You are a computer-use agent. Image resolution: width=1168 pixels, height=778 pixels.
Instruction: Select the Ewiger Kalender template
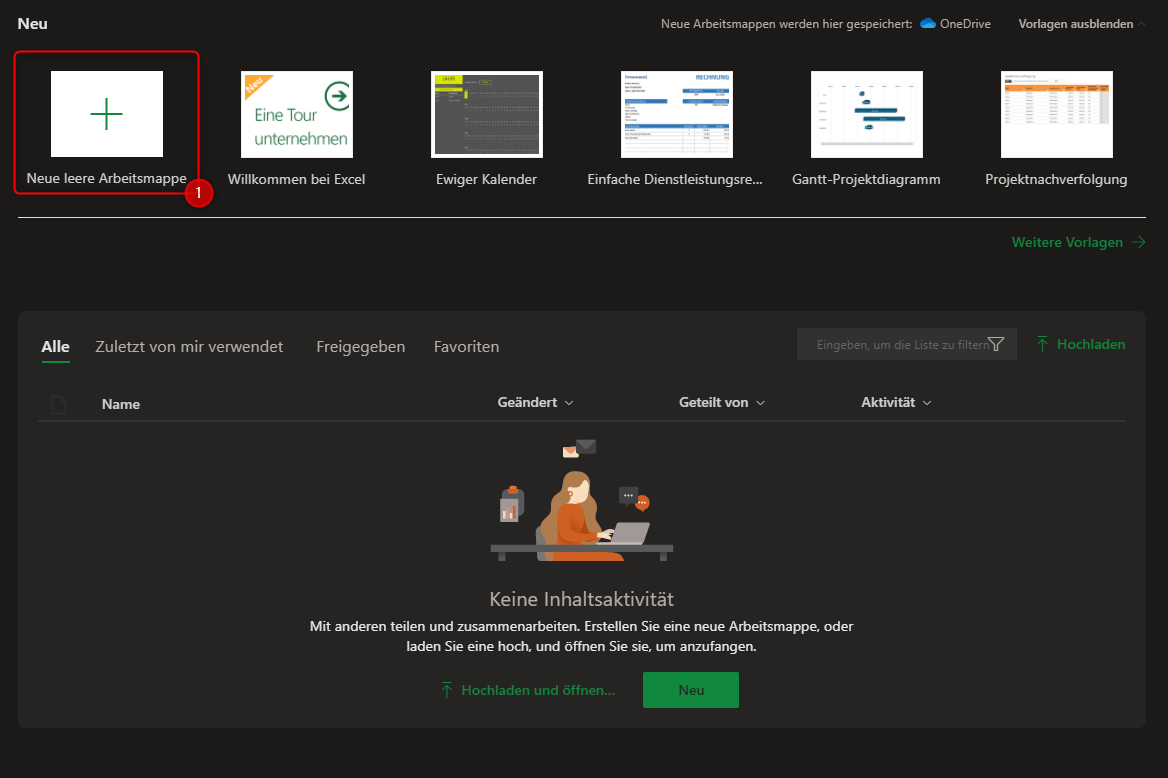487,114
